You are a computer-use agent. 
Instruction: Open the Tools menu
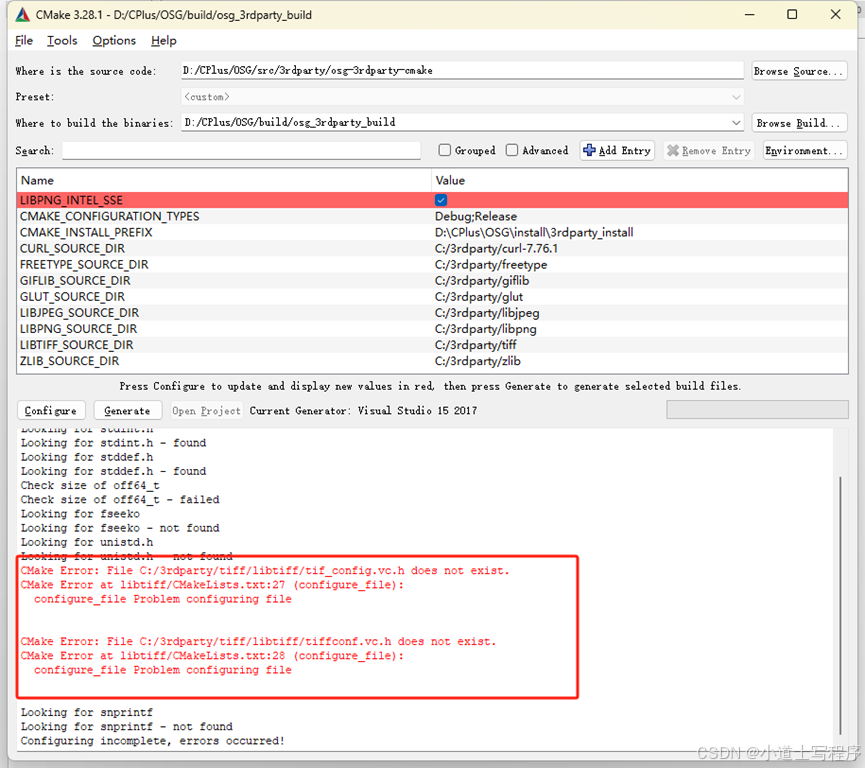coord(62,40)
